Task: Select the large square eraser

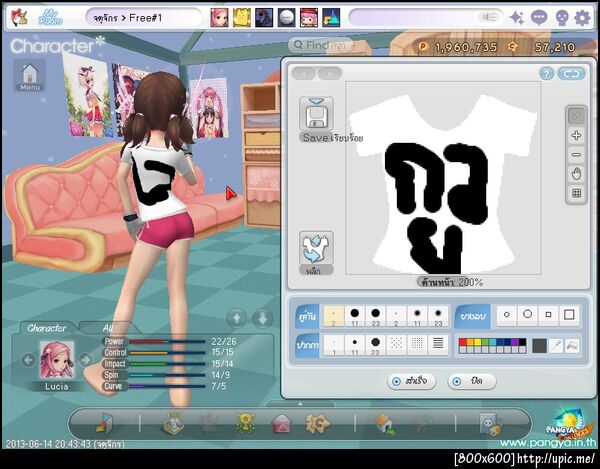Action: pos(569,315)
